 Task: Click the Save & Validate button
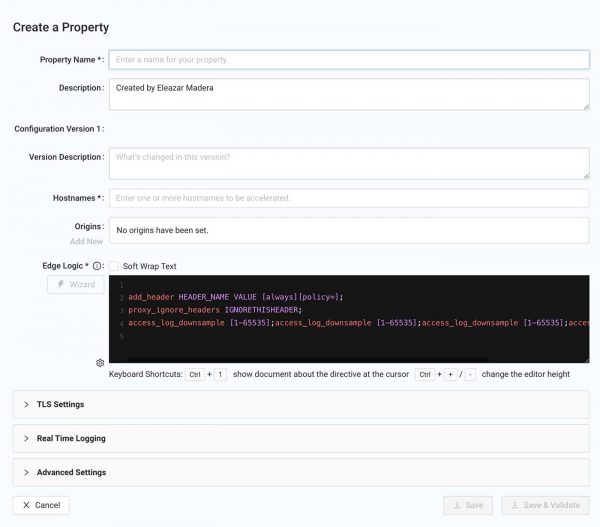pyautogui.click(x=546, y=505)
